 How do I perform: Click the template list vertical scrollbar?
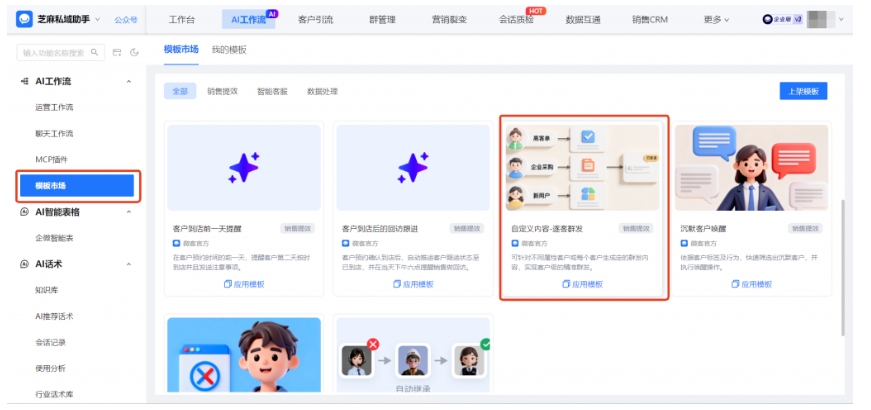(843, 268)
